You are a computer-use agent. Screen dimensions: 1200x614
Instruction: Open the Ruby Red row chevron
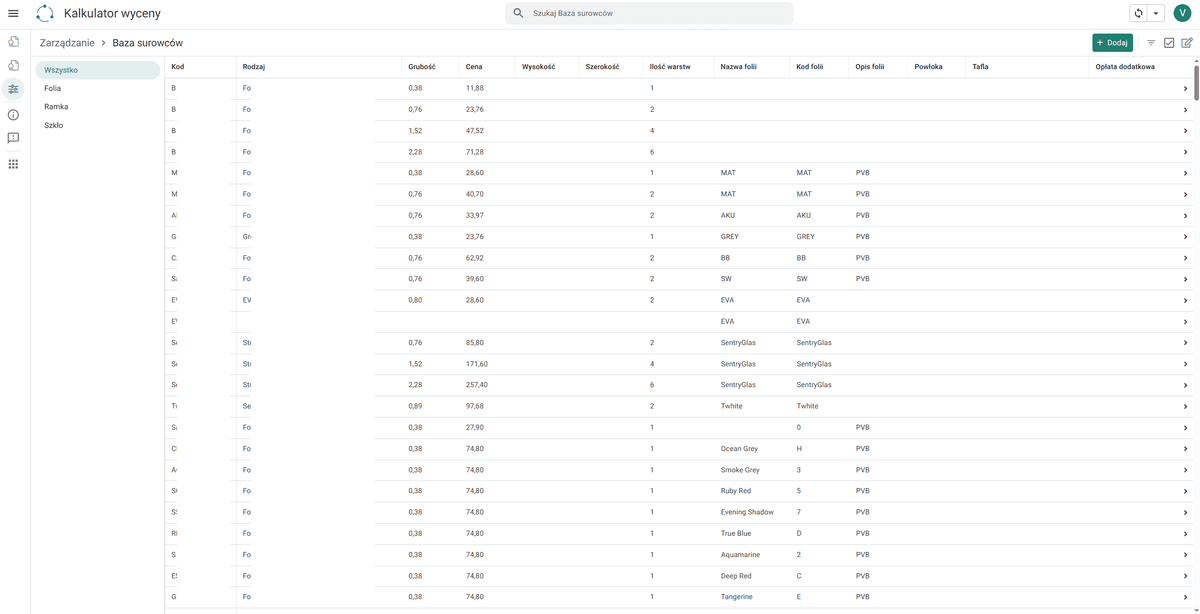coord(1185,491)
